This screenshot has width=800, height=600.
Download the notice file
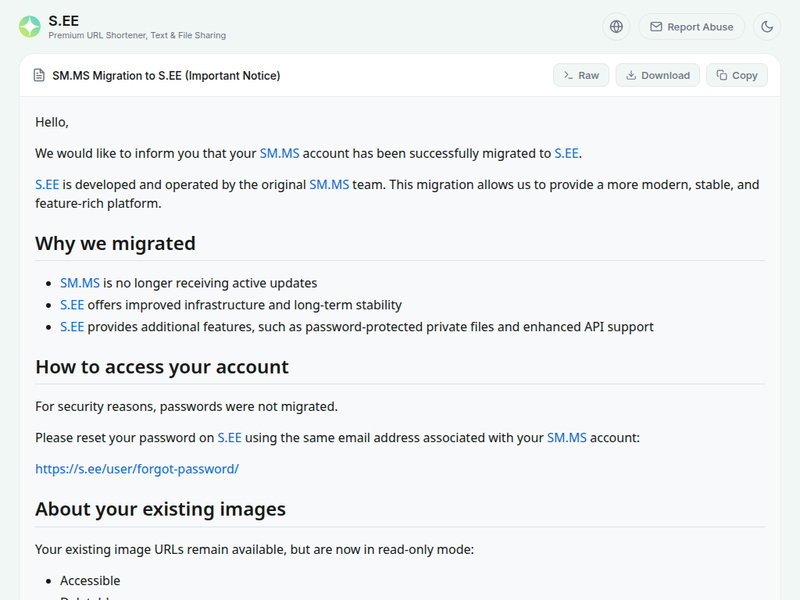point(658,75)
